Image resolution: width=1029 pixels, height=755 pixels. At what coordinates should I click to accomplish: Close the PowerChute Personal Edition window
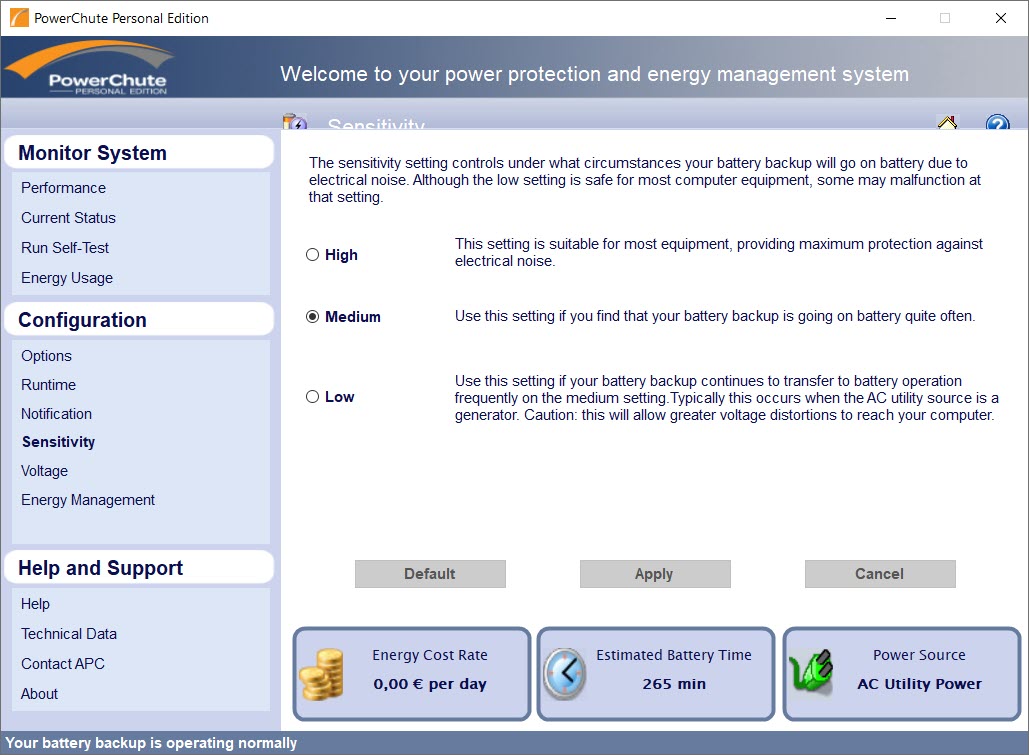(1001, 18)
